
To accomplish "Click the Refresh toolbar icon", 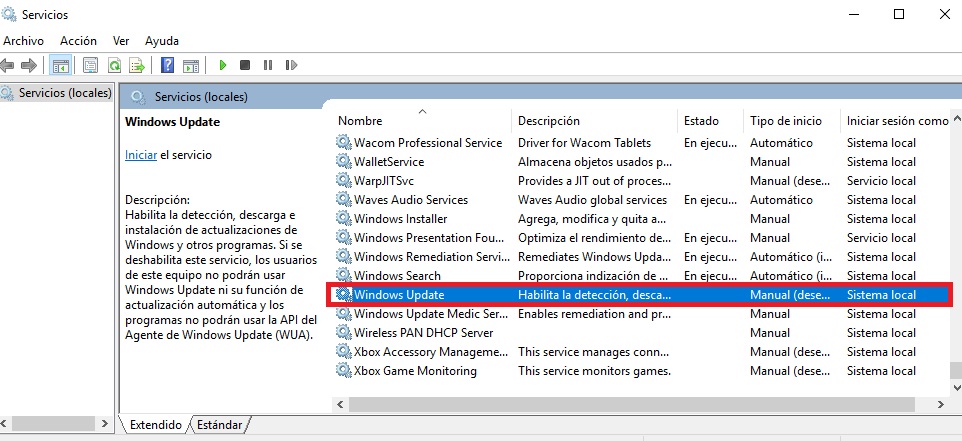I will click(x=114, y=65).
